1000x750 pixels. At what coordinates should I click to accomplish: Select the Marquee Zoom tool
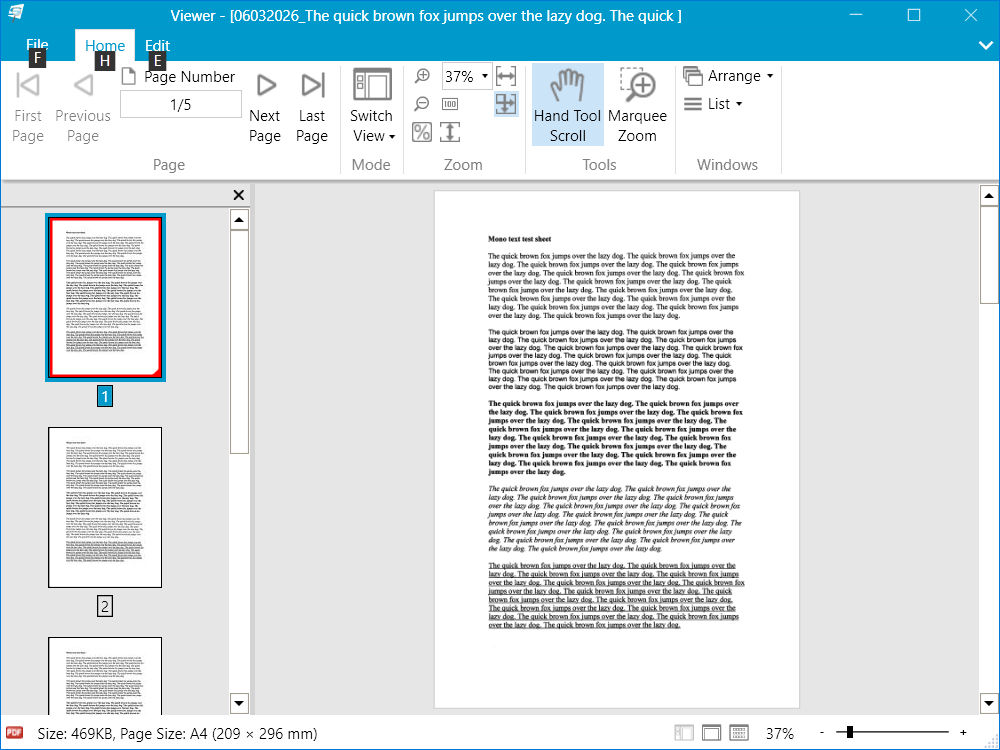[x=637, y=105]
